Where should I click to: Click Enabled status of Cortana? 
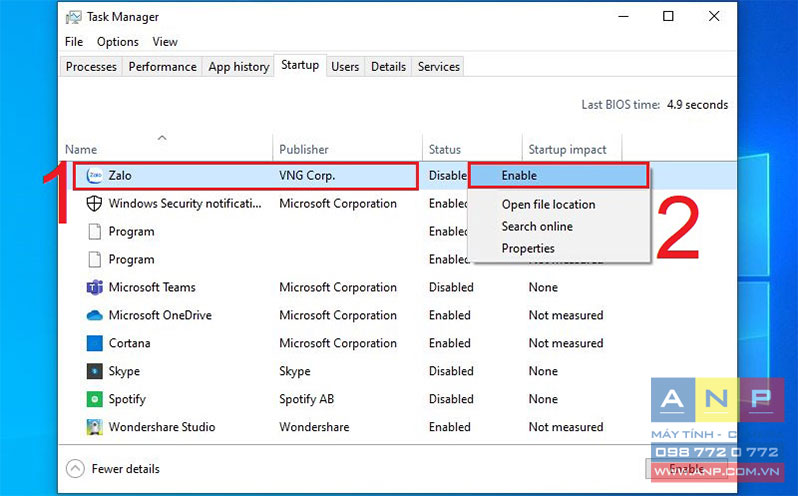coord(449,343)
